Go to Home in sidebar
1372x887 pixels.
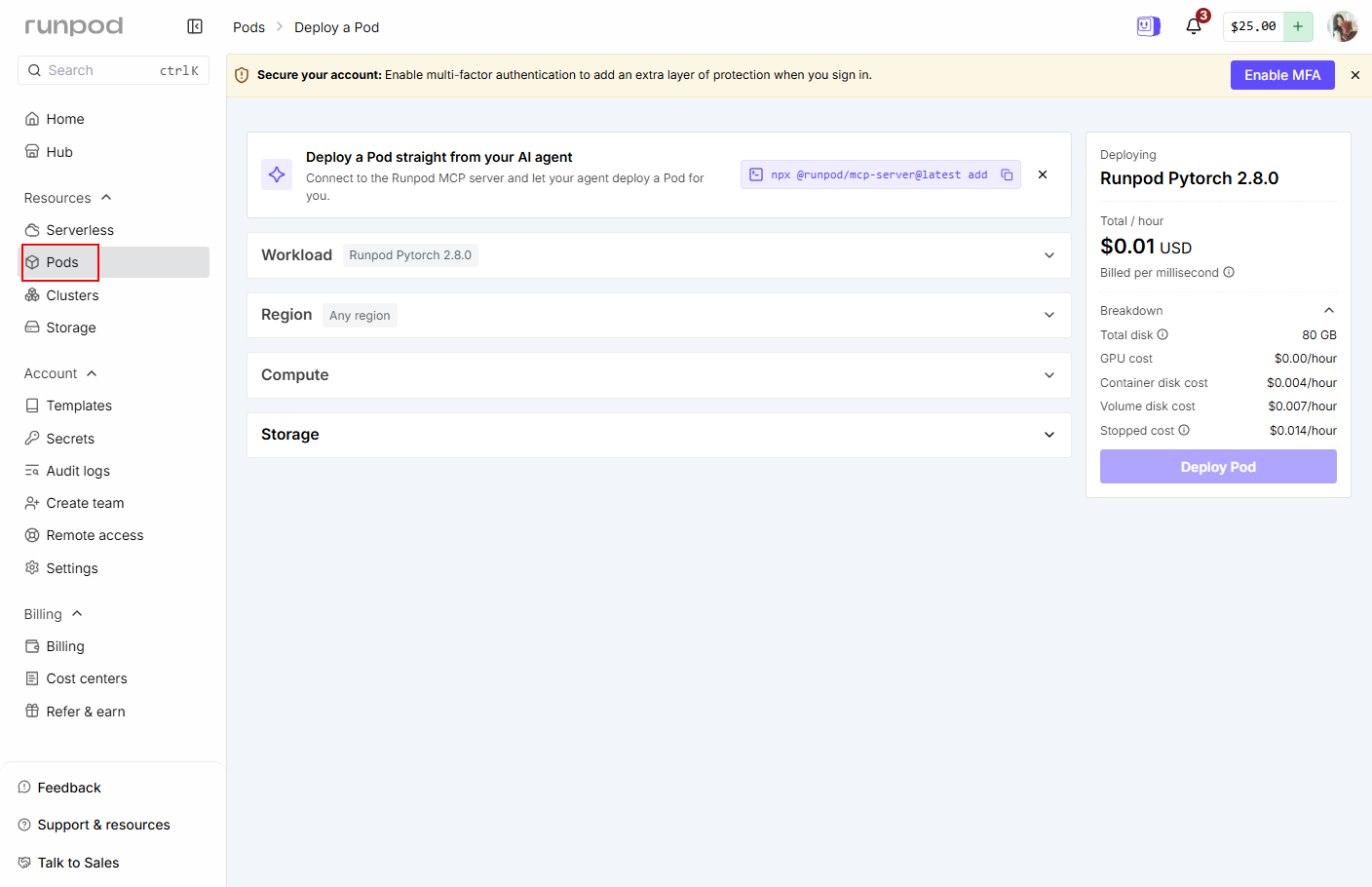point(114,119)
